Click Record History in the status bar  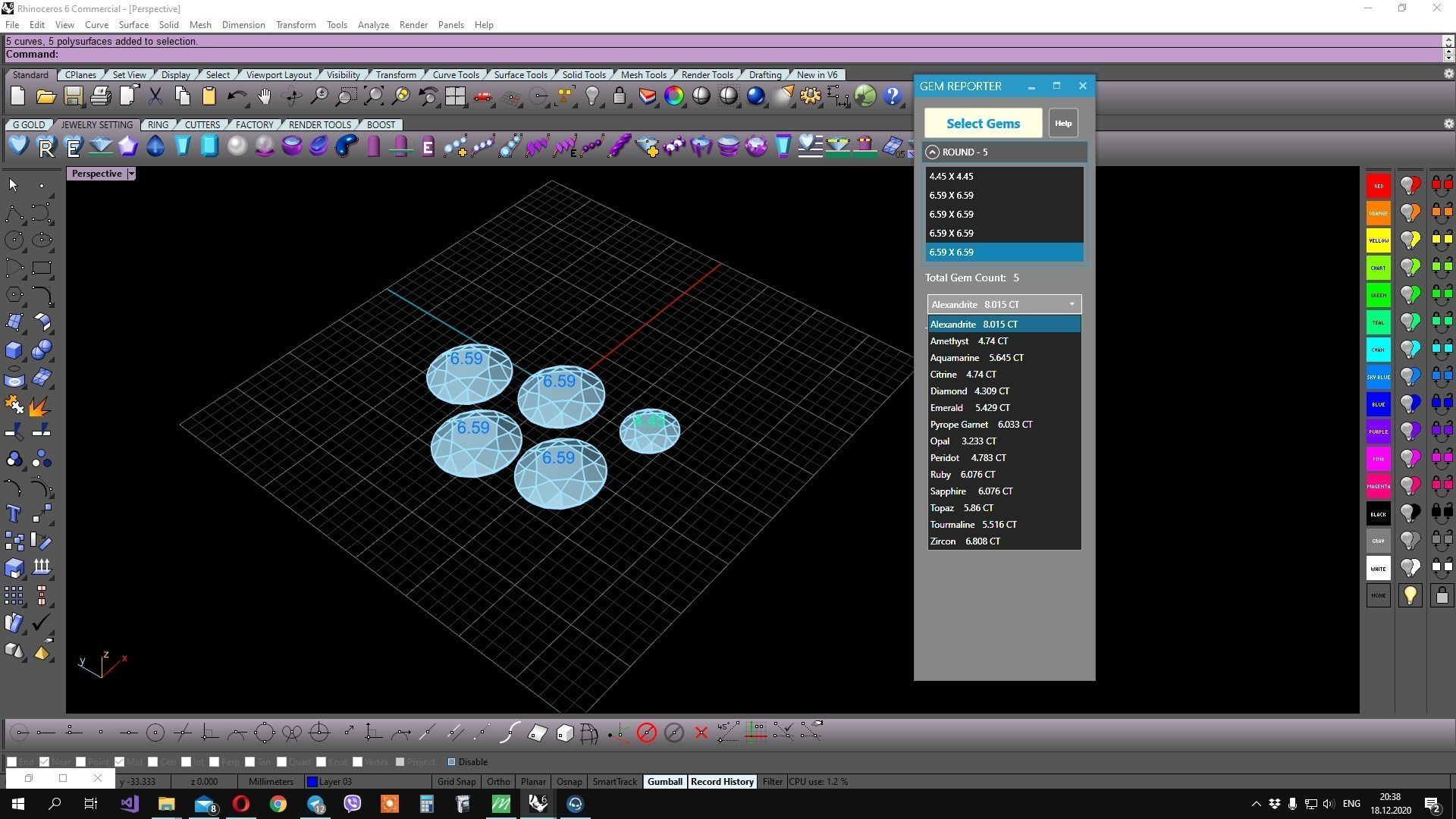722,782
